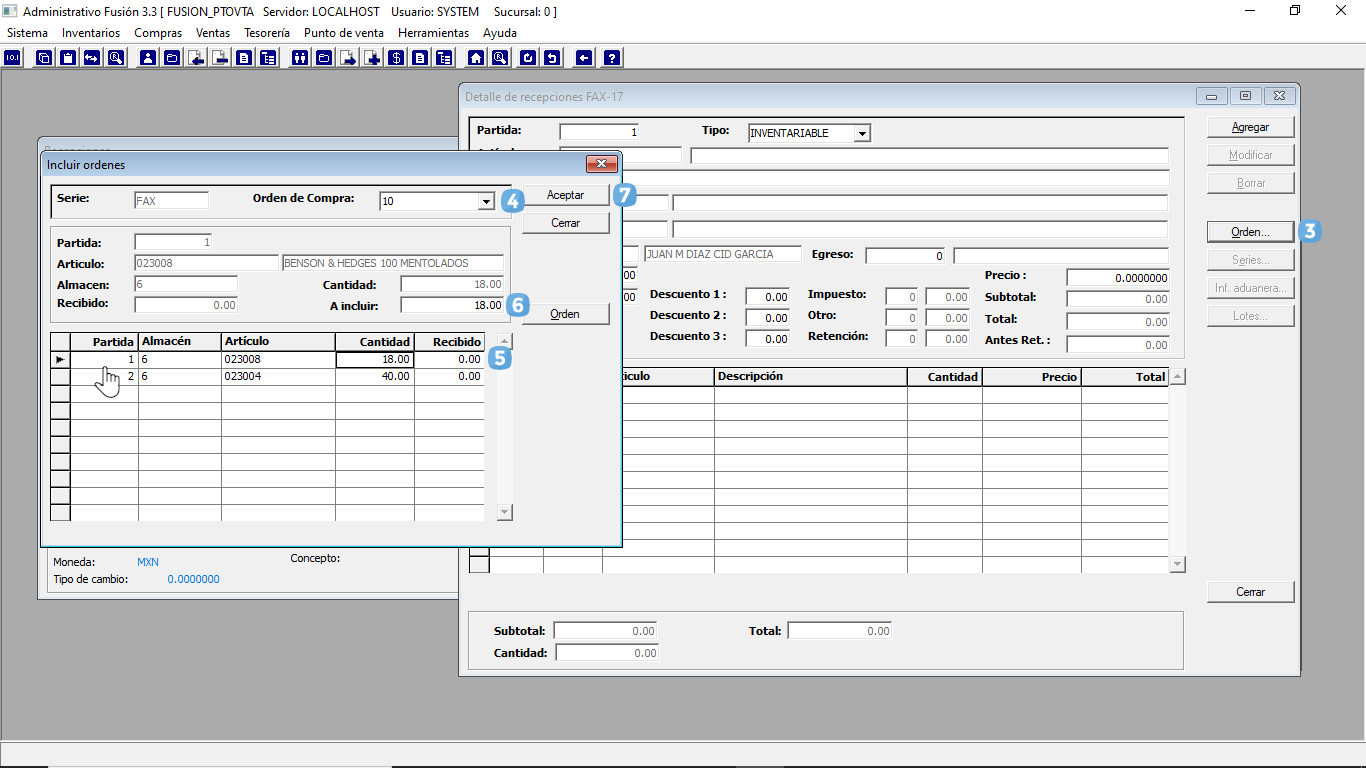
Task: Click the "Orden..." button in Detalle de recepciones
Action: [x=1250, y=232]
